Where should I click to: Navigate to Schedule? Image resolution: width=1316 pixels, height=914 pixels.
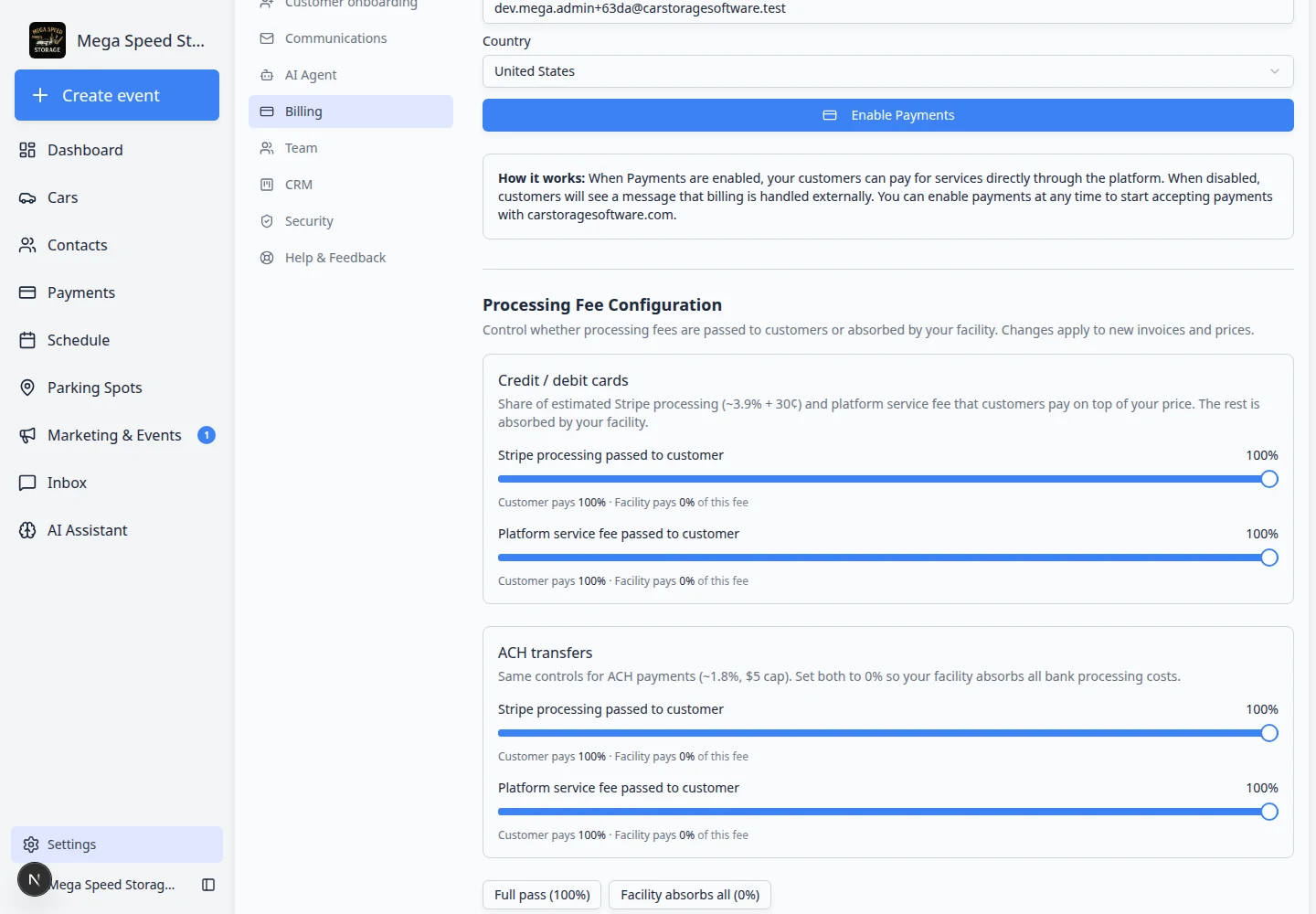117,340
